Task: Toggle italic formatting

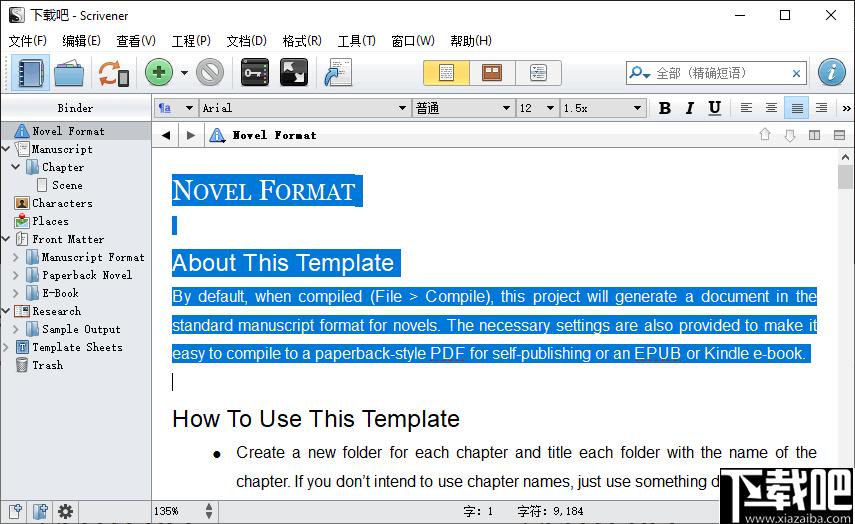Action: coord(690,108)
